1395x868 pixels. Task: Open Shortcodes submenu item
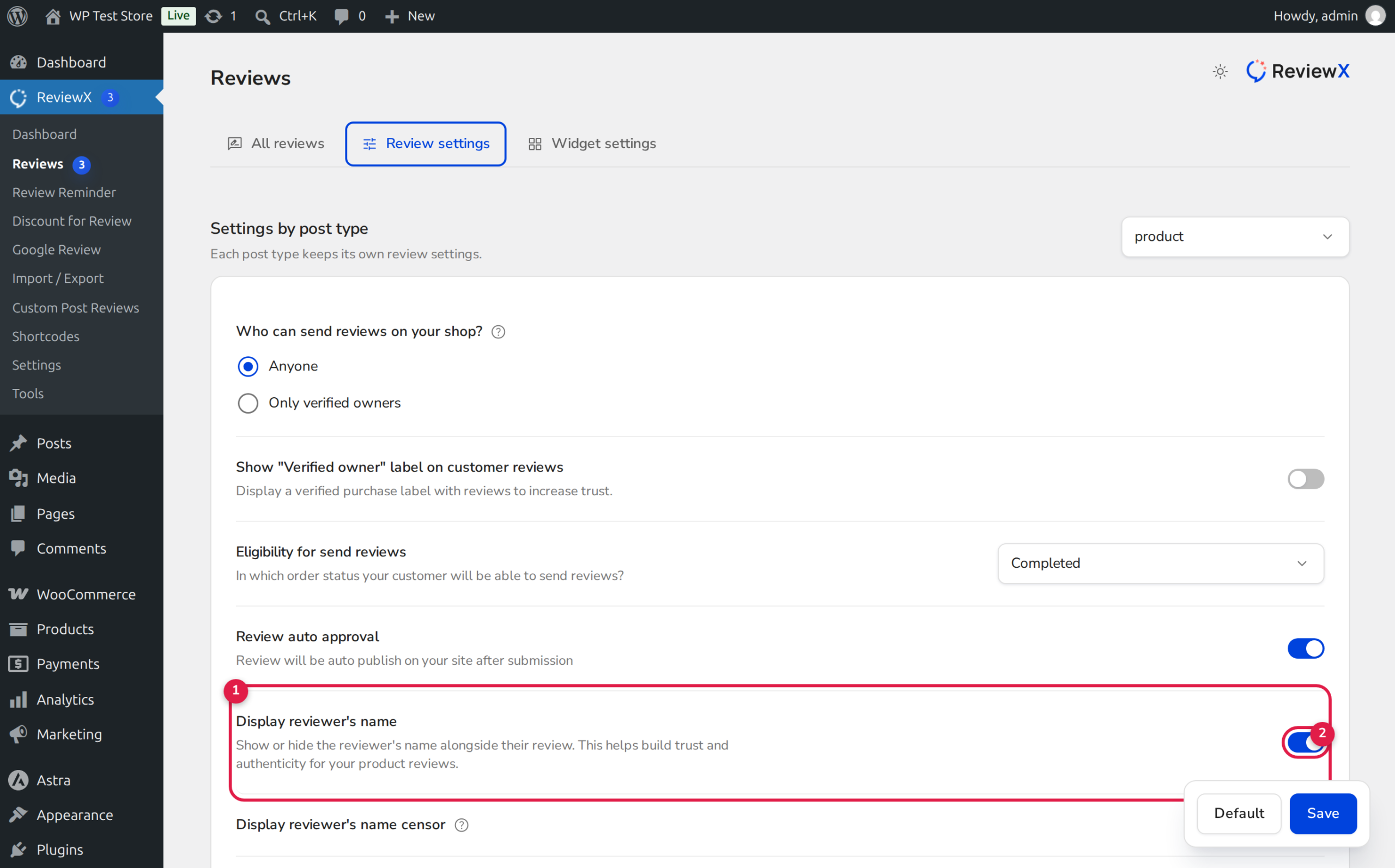pos(46,336)
